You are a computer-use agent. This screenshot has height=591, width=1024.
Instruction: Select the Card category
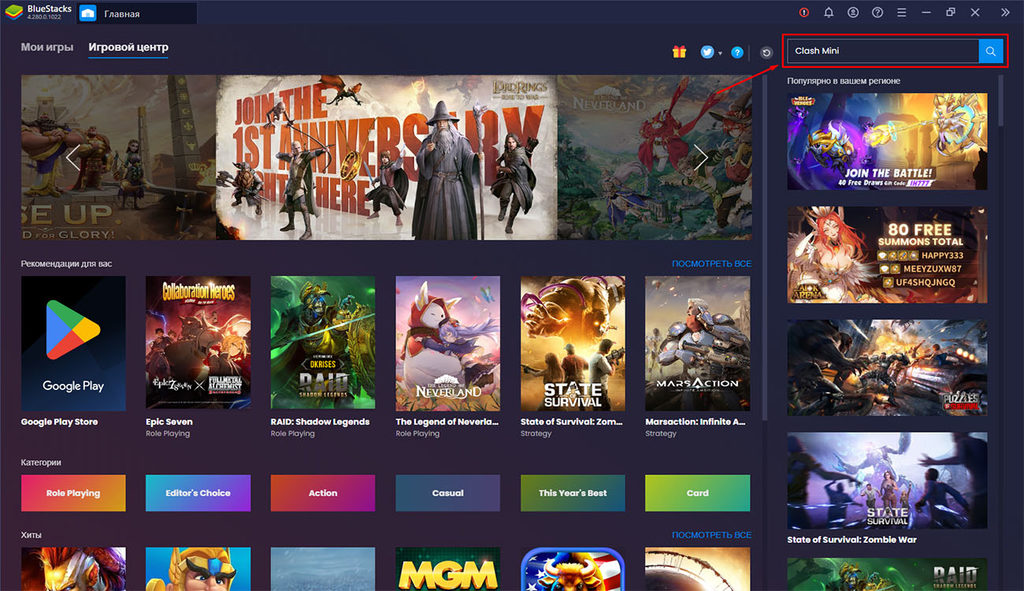click(x=697, y=493)
